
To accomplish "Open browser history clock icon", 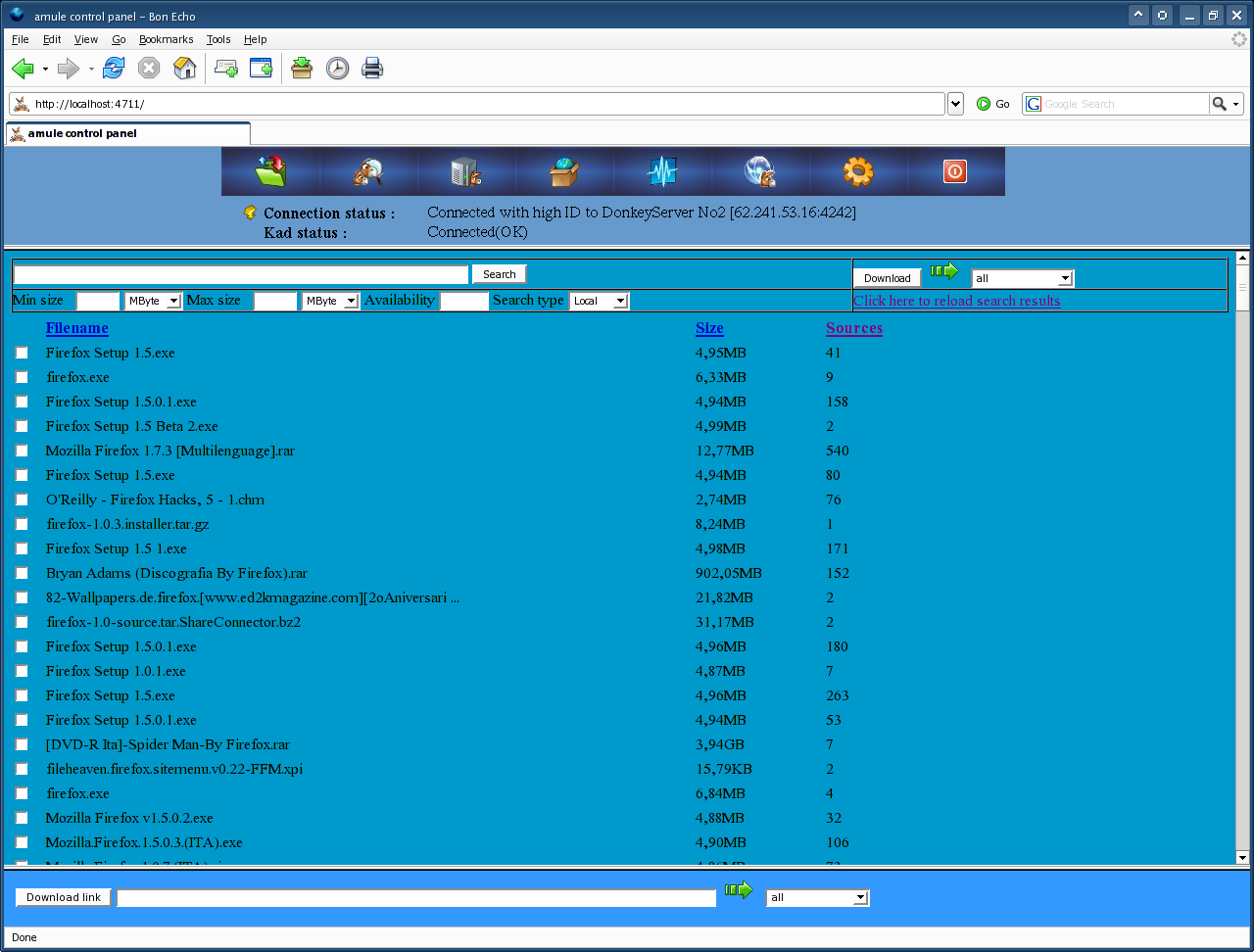I will click(337, 69).
